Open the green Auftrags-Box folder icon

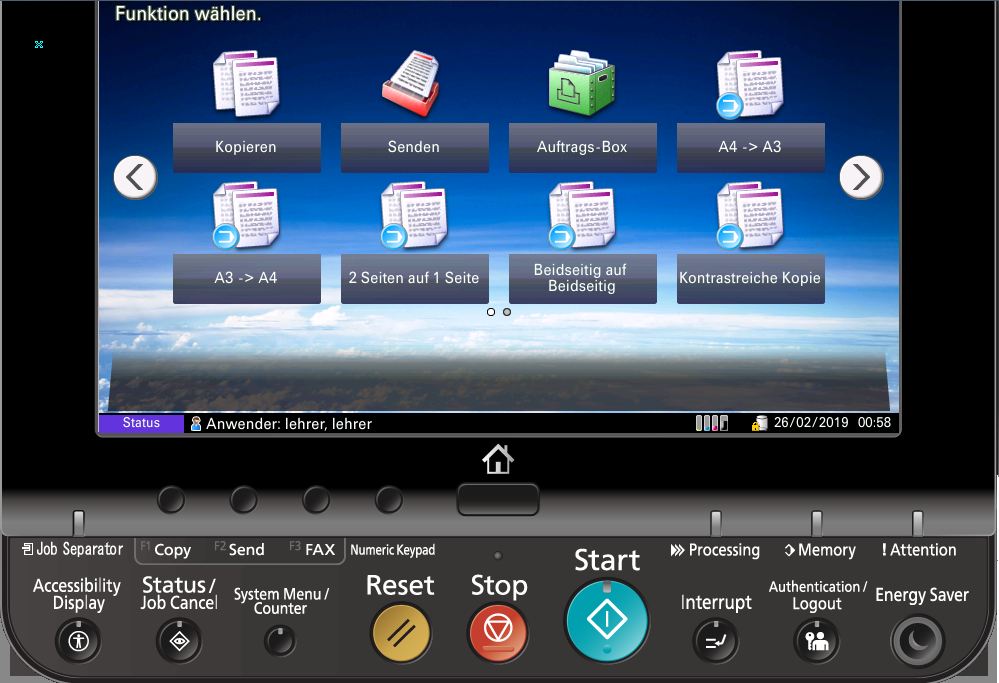[582, 85]
